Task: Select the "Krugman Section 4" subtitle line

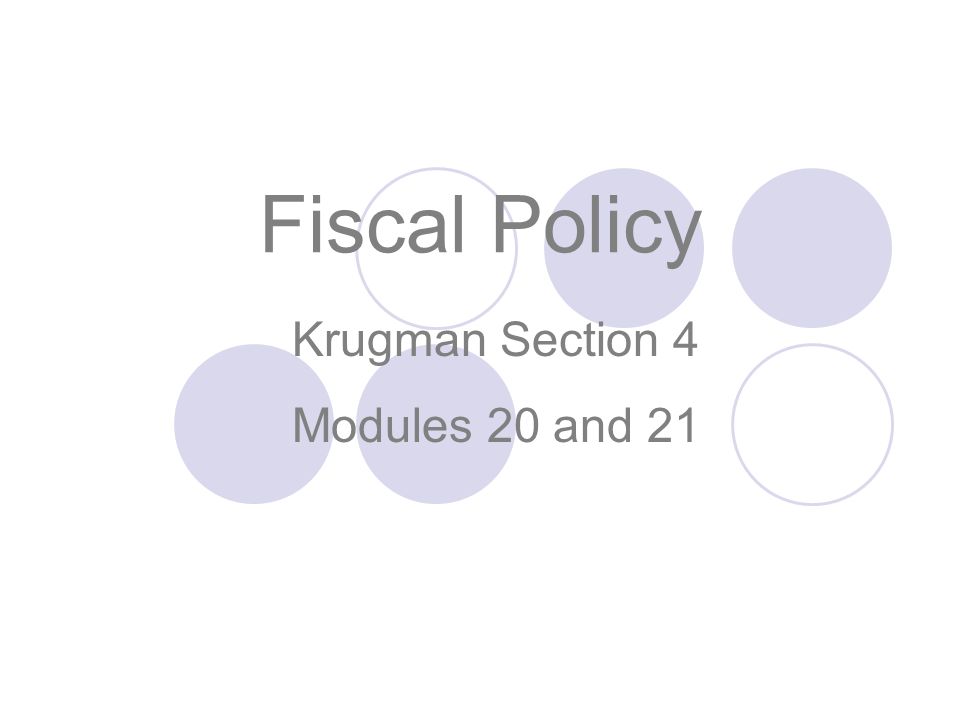Action: (x=495, y=342)
